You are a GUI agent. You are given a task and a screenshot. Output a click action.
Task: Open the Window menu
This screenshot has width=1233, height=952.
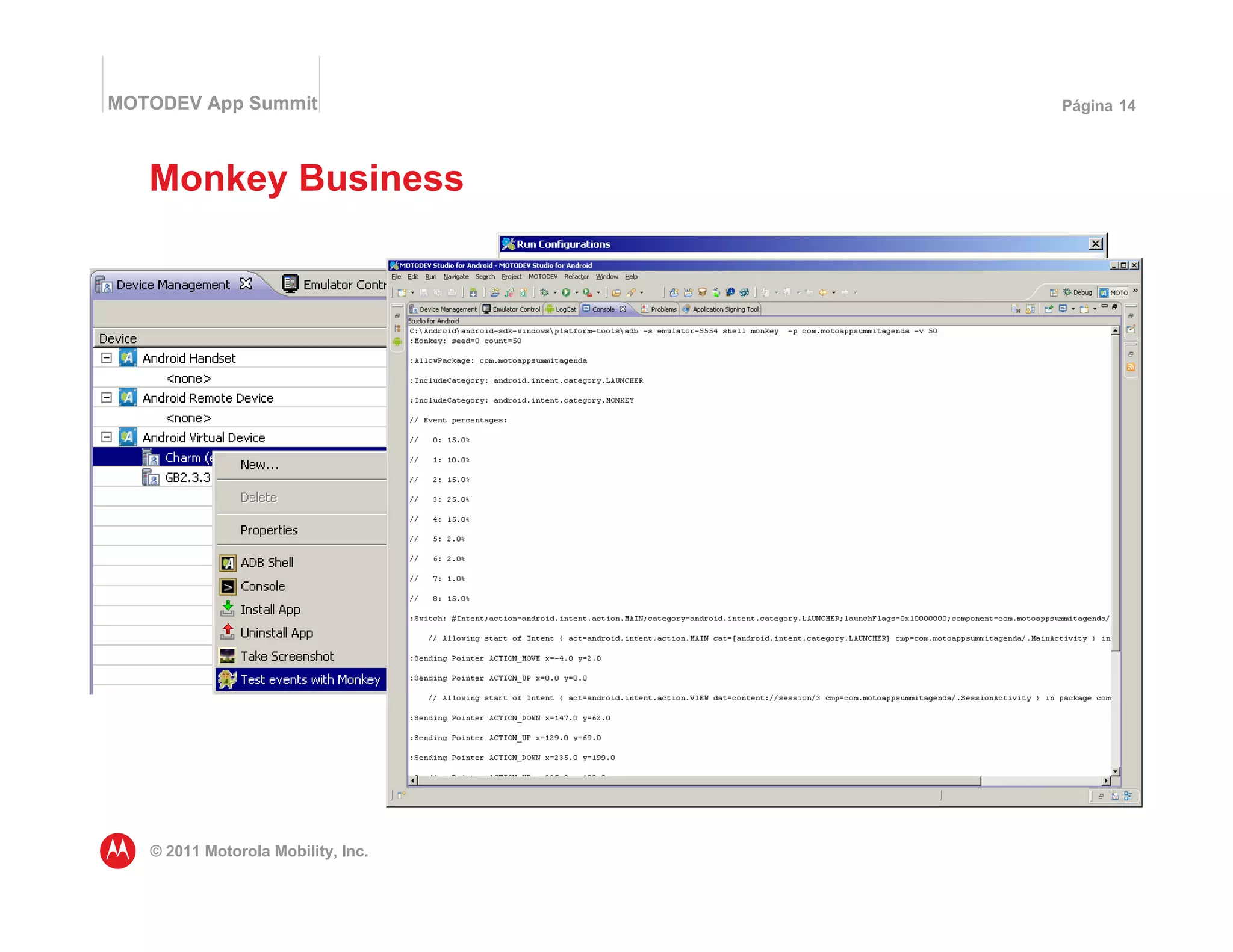tap(607, 277)
